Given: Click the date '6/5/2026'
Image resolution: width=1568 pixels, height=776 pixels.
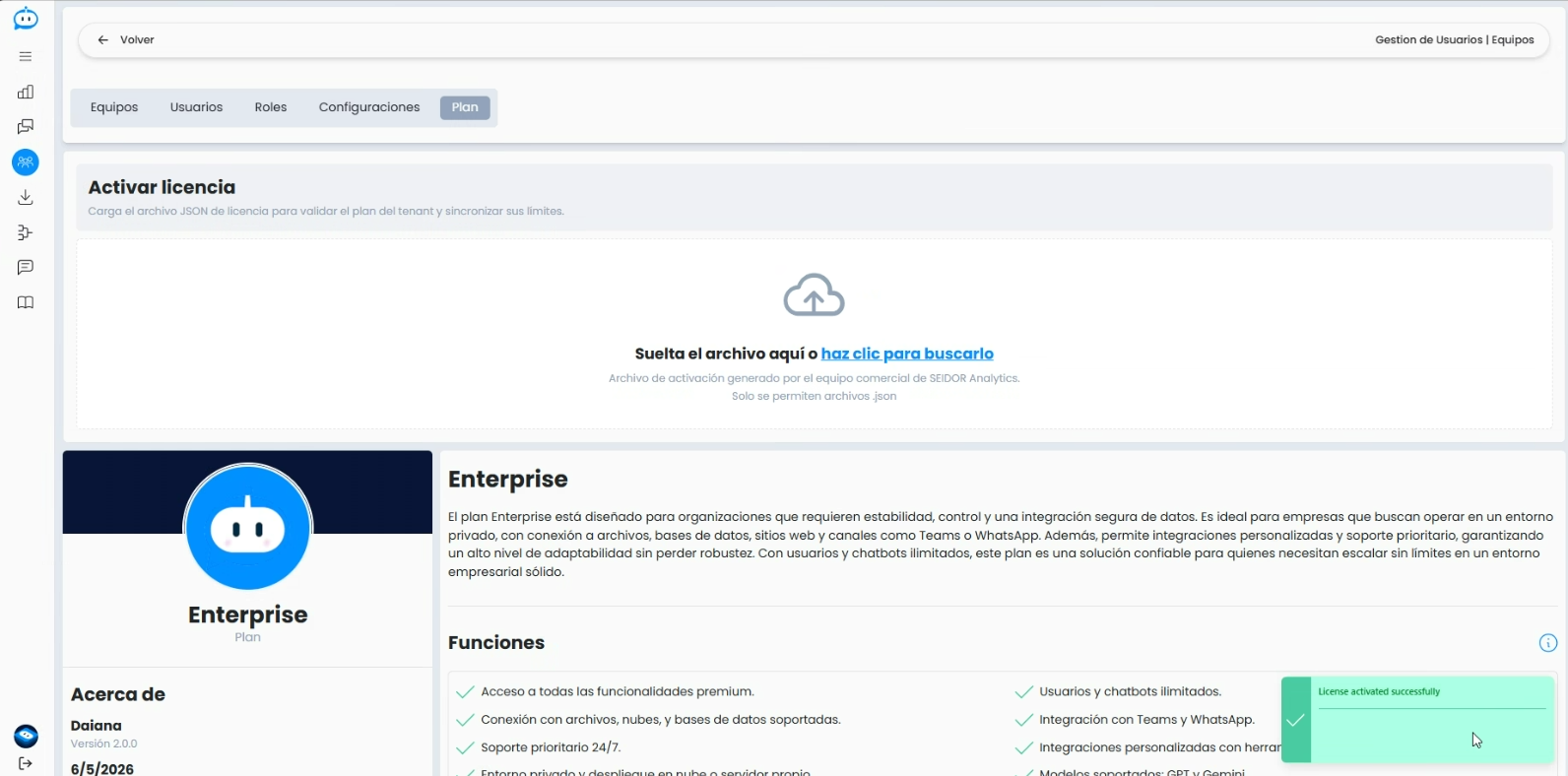Looking at the screenshot, I should click(102, 769).
